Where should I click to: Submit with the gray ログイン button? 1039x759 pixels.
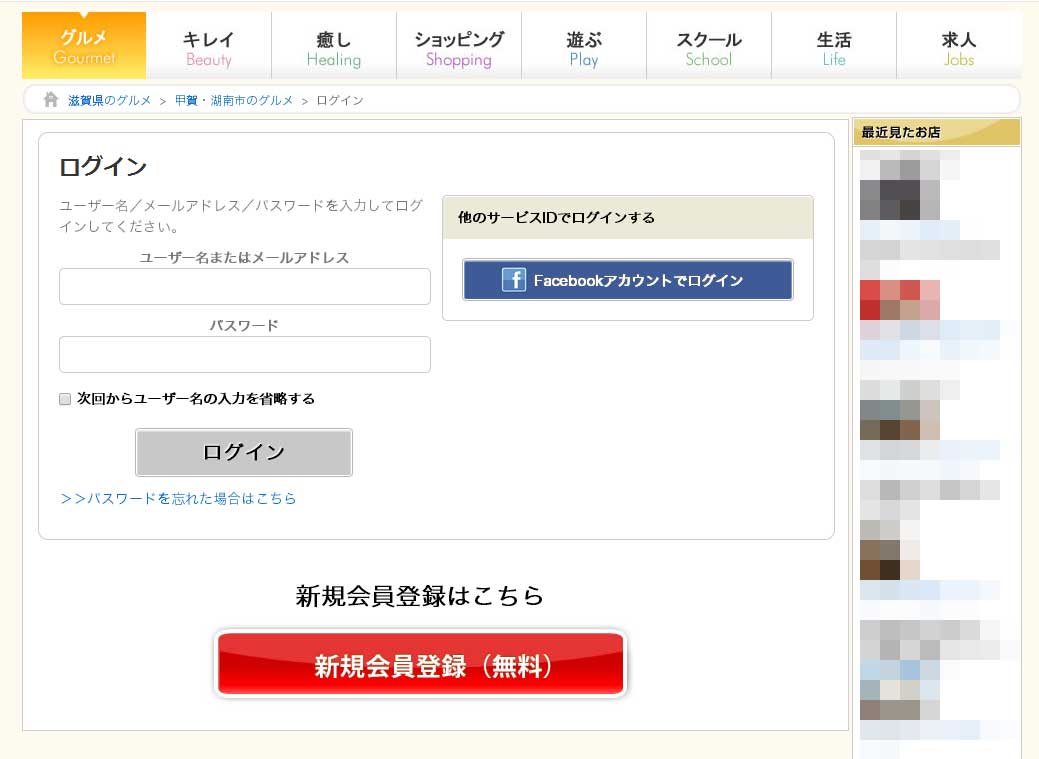coord(244,452)
